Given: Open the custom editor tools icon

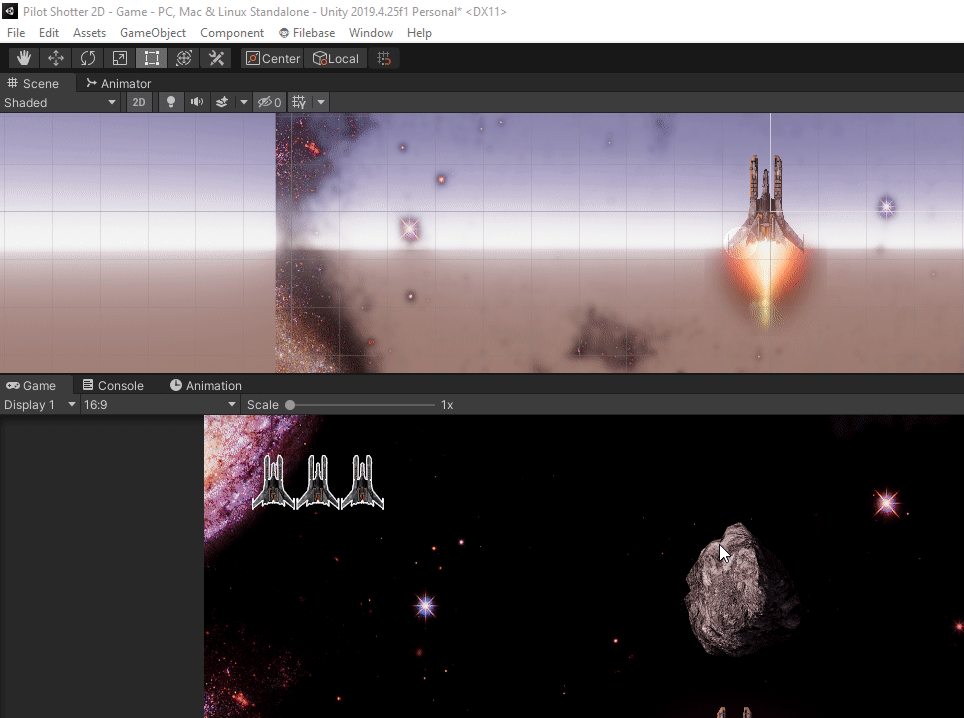Looking at the screenshot, I should click(216, 58).
